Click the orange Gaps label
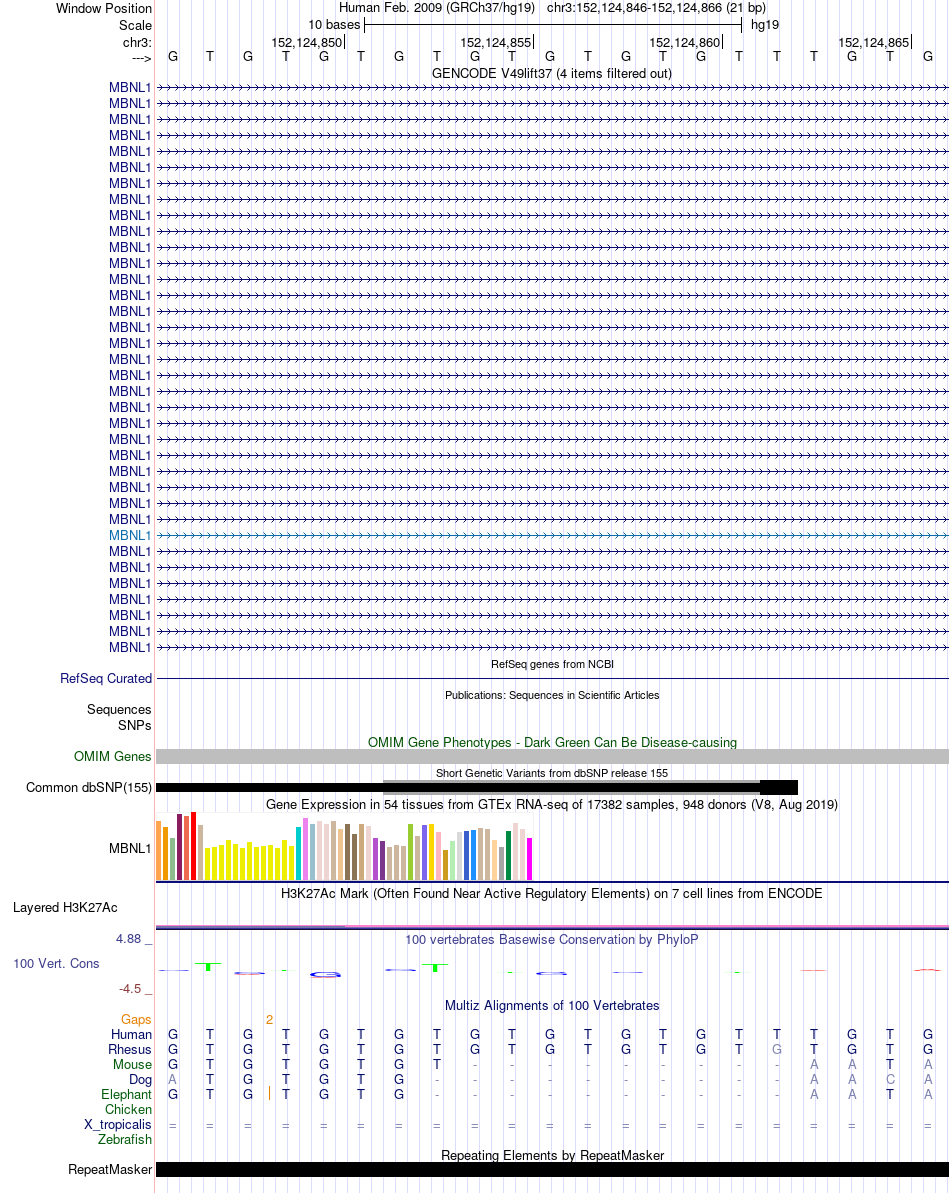The image size is (950, 1193). pos(136,1020)
